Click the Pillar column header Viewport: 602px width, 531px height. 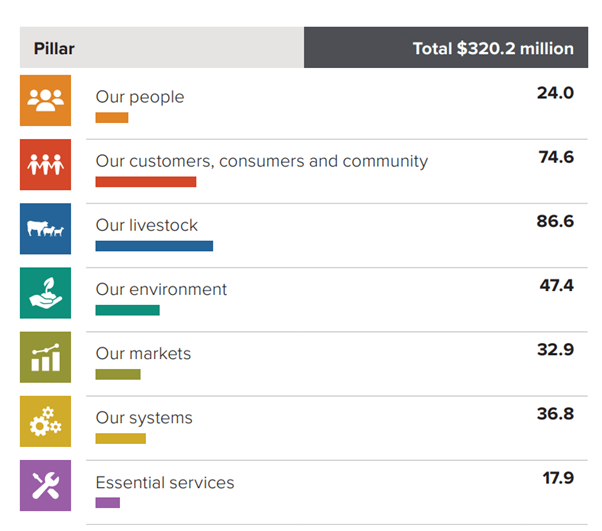pos(54,48)
